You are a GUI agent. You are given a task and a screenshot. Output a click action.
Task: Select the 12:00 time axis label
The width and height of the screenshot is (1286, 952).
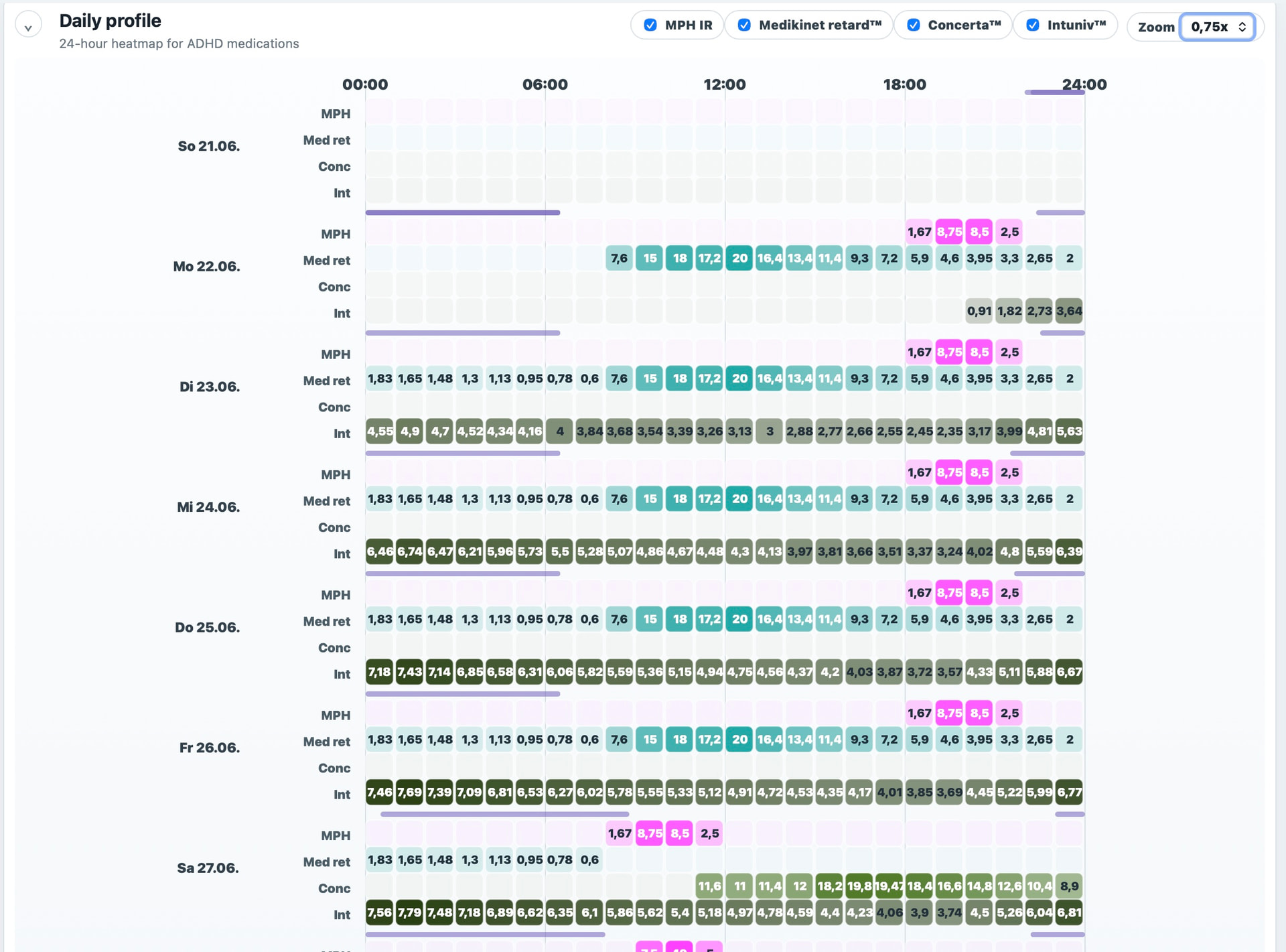coord(725,84)
